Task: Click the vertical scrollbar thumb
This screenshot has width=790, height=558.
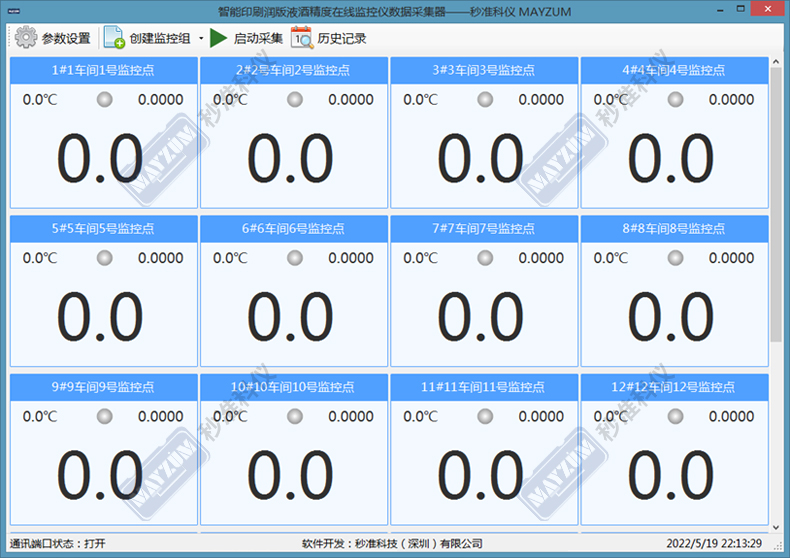Action: (x=776, y=206)
